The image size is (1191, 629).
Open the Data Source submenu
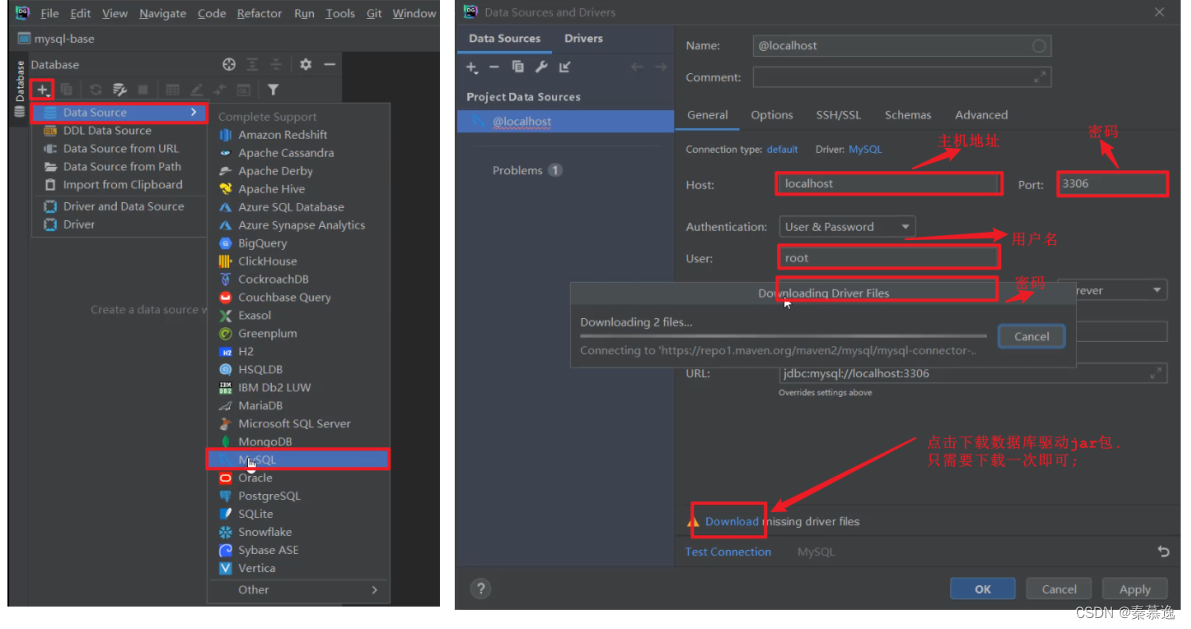[119, 112]
